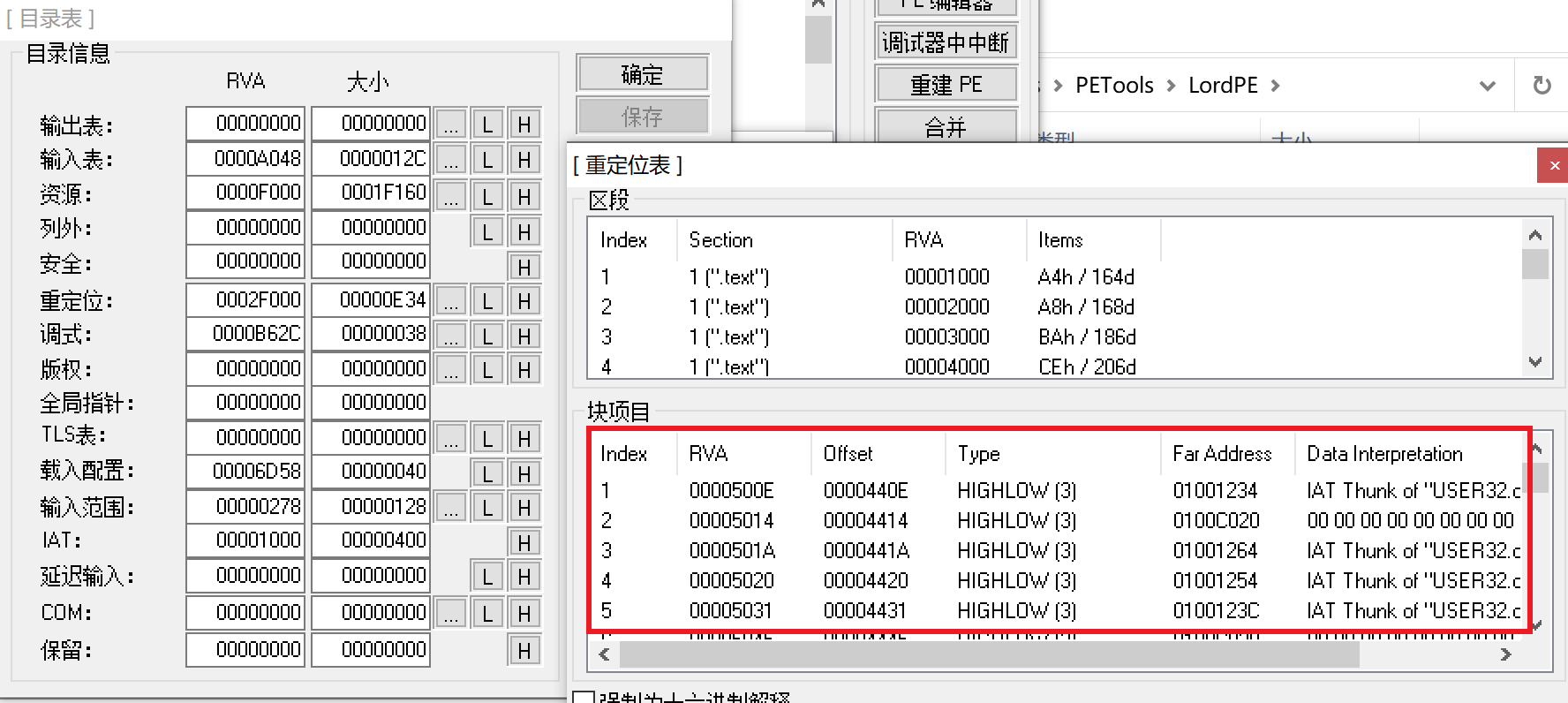
Task: Click the L button for 载入配置 row
Action: click(487, 473)
